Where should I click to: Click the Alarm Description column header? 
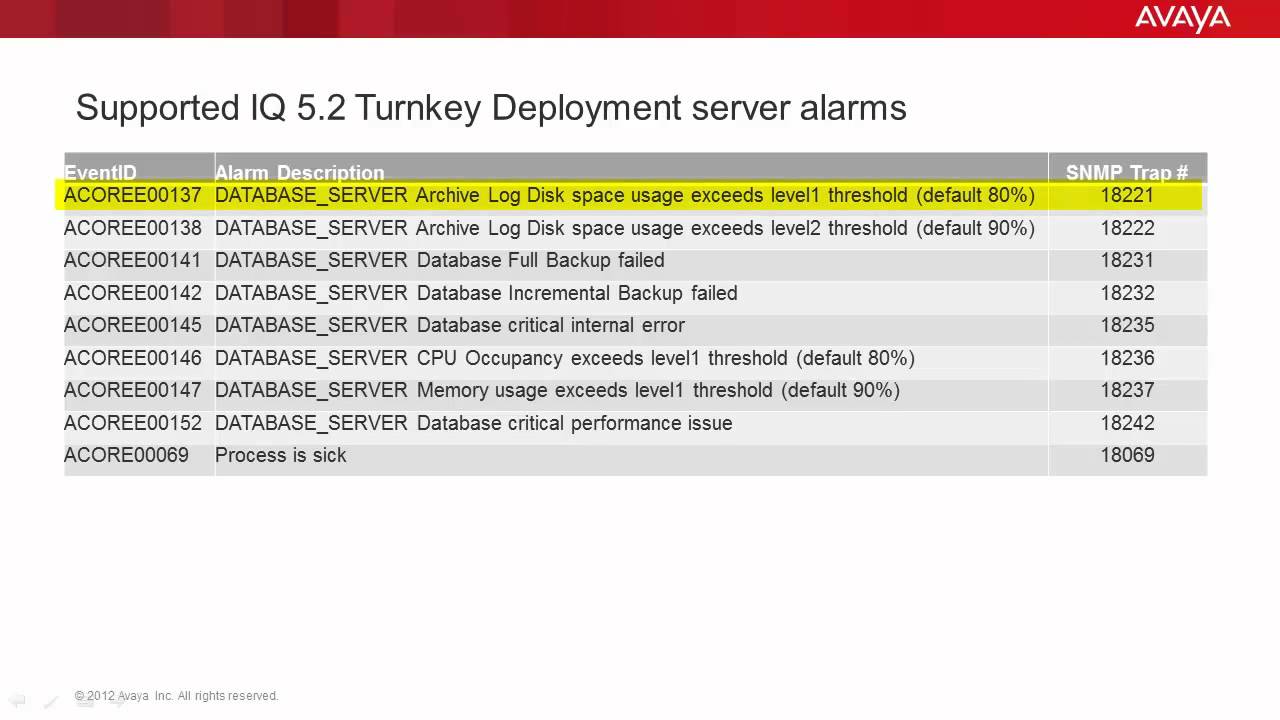(299, 173)
